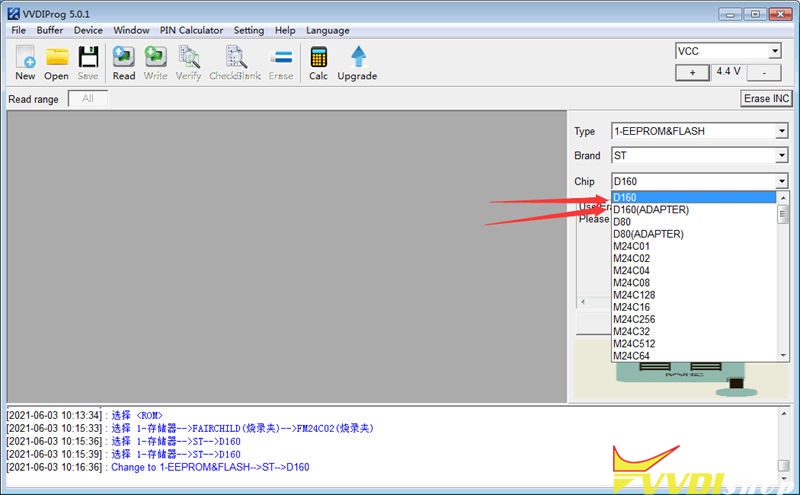Screen dimensions: 800x495
Task: Click chip list scrollbar up arrow
Action: (783, 197)
